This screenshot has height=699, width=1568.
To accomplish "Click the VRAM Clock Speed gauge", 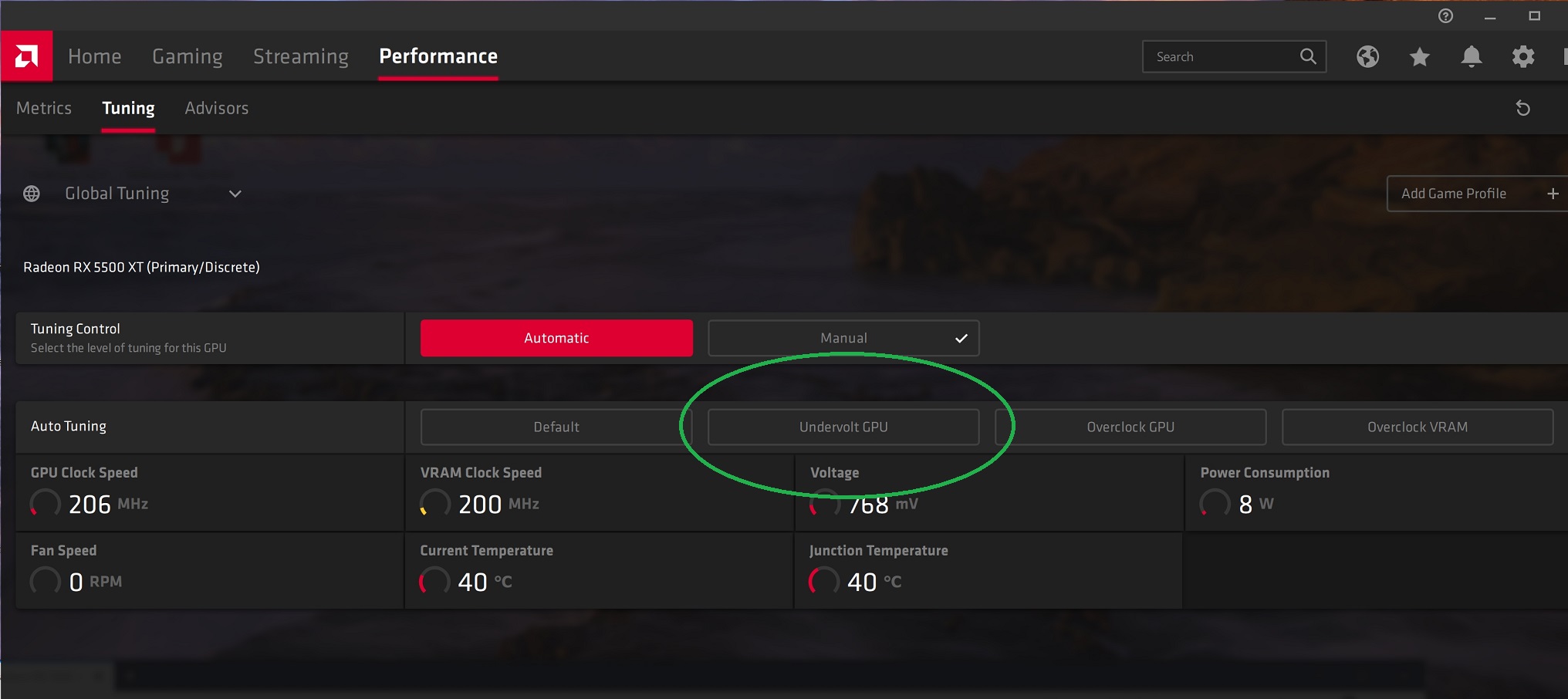I will point(435,504).
